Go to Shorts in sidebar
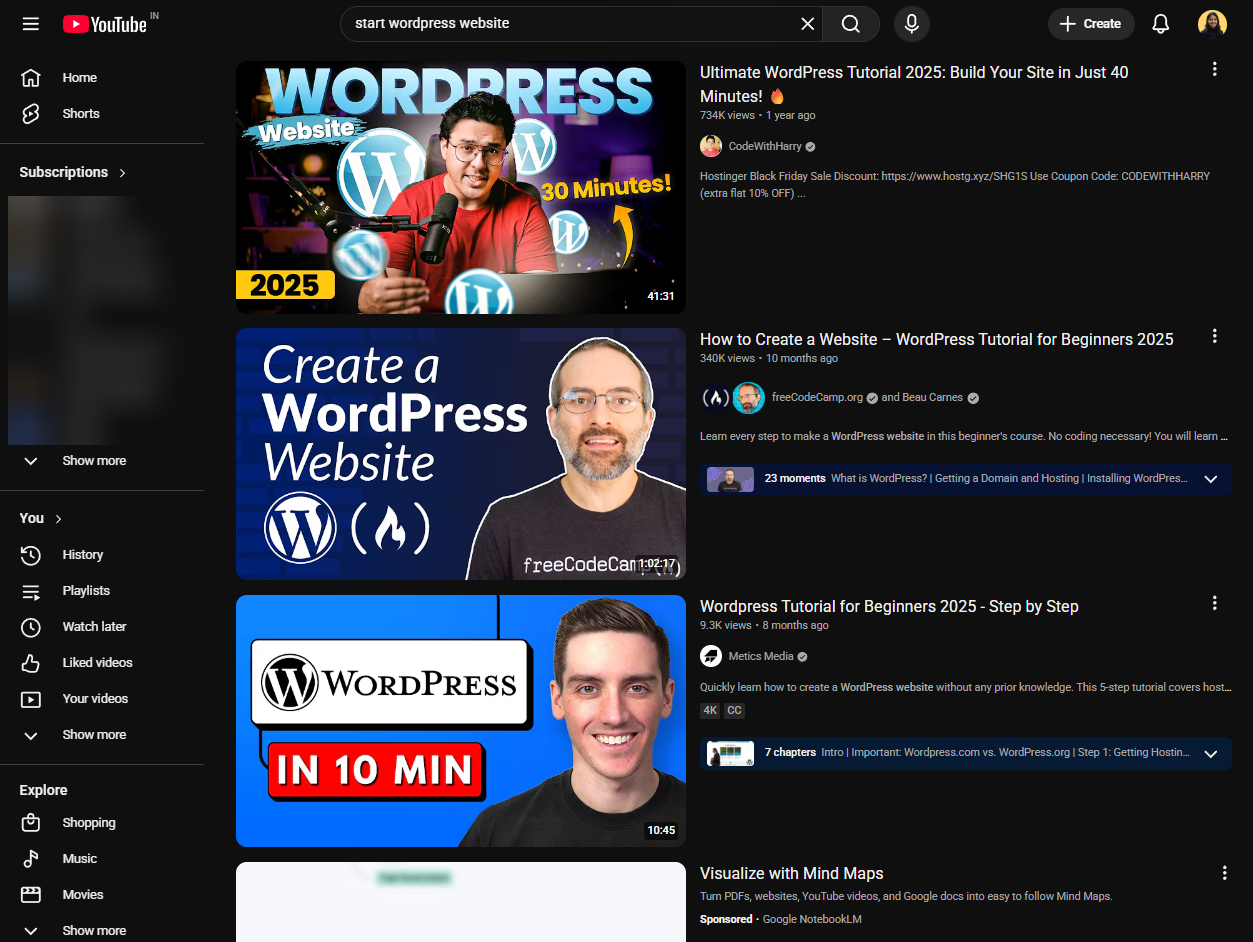The width and height of the screenshot is (1253, 942). click(x=80, y=114)
